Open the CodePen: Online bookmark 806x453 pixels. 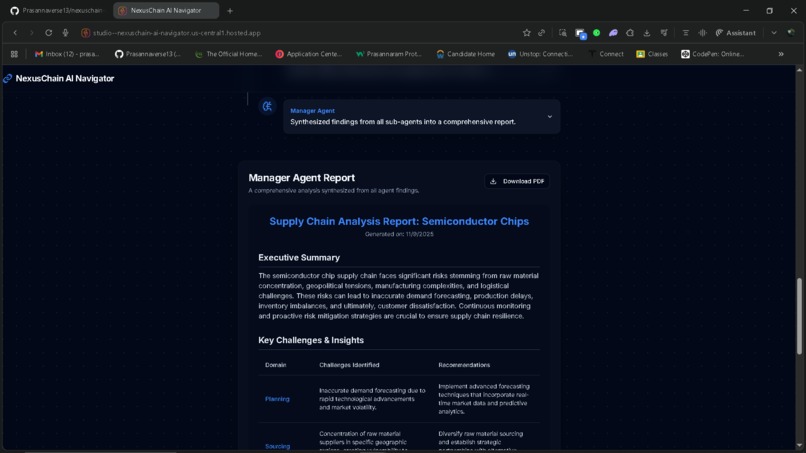712,54
